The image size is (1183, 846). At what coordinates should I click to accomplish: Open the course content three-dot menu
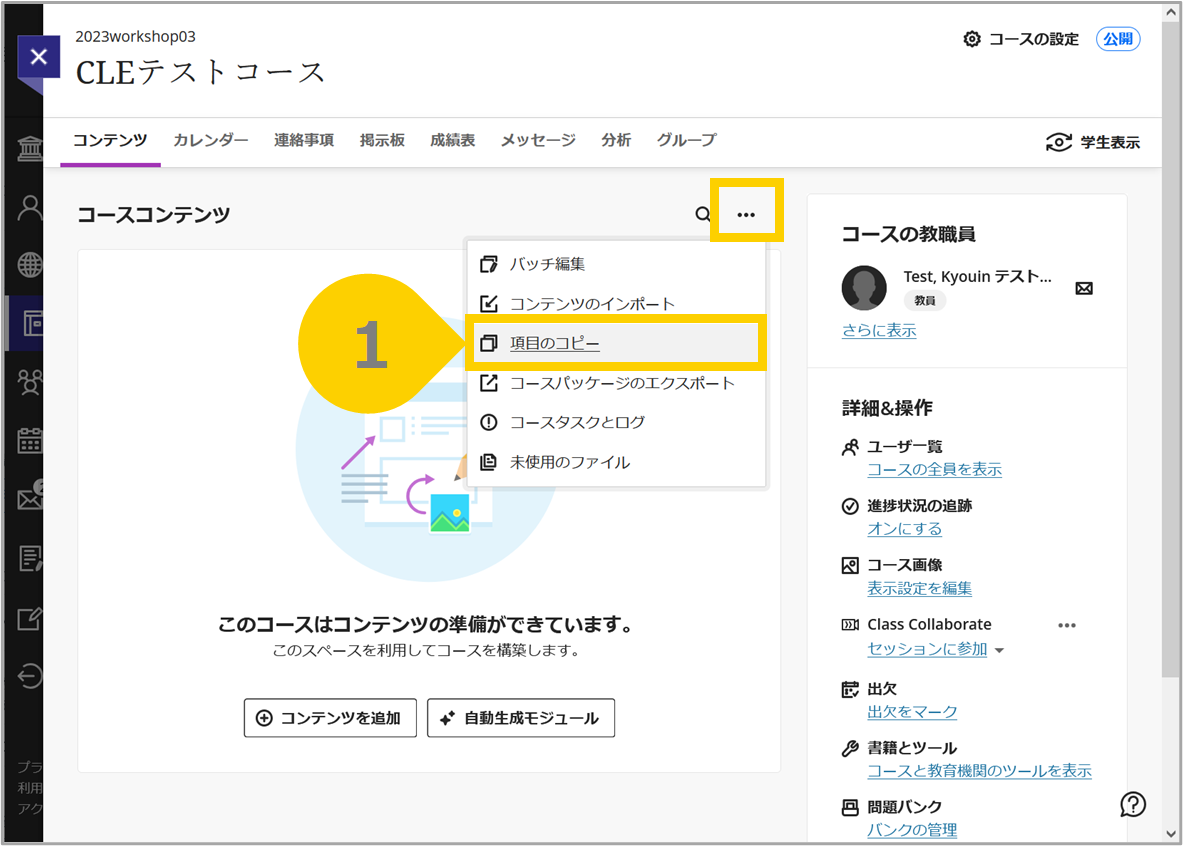click(x=746, y=214)
